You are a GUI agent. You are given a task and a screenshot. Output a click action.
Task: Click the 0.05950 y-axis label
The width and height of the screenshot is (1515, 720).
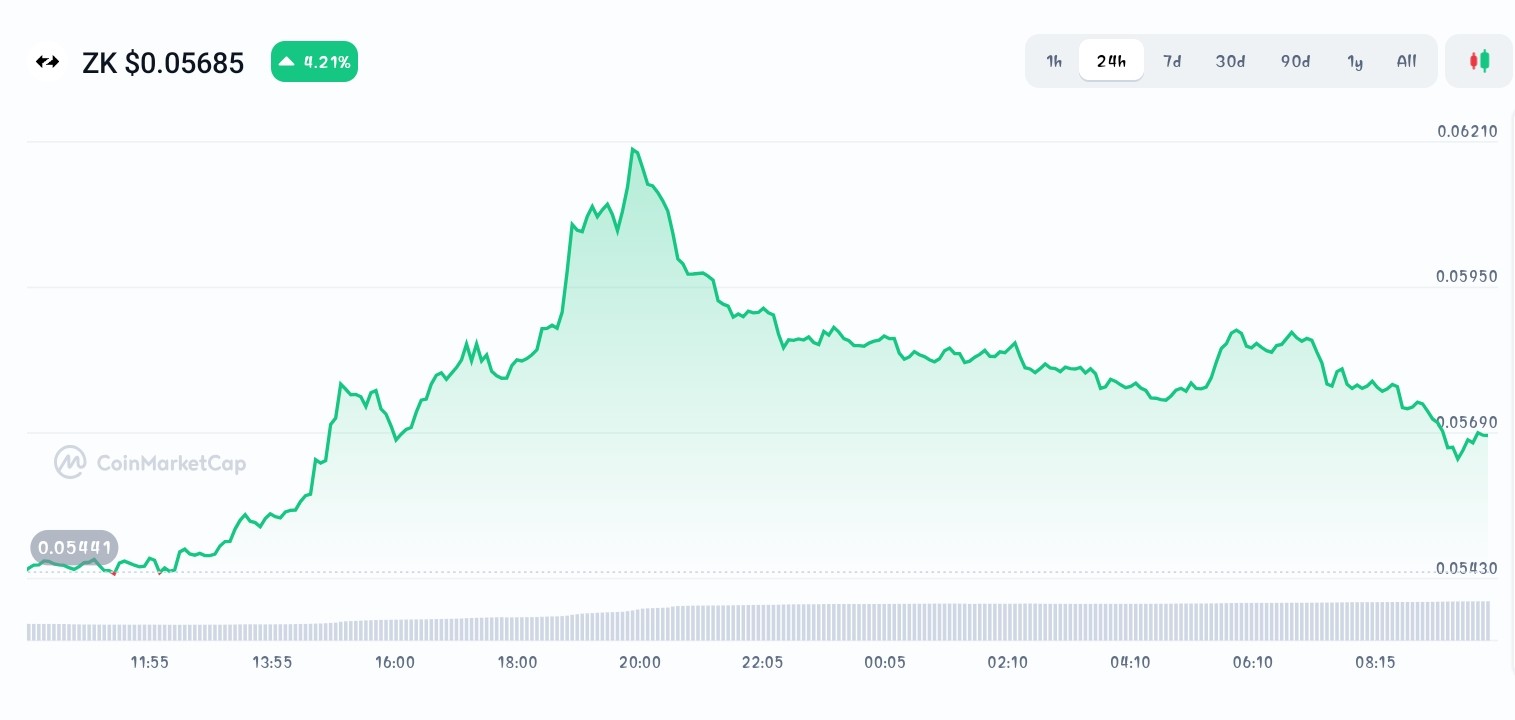[x=1467, y=276]
